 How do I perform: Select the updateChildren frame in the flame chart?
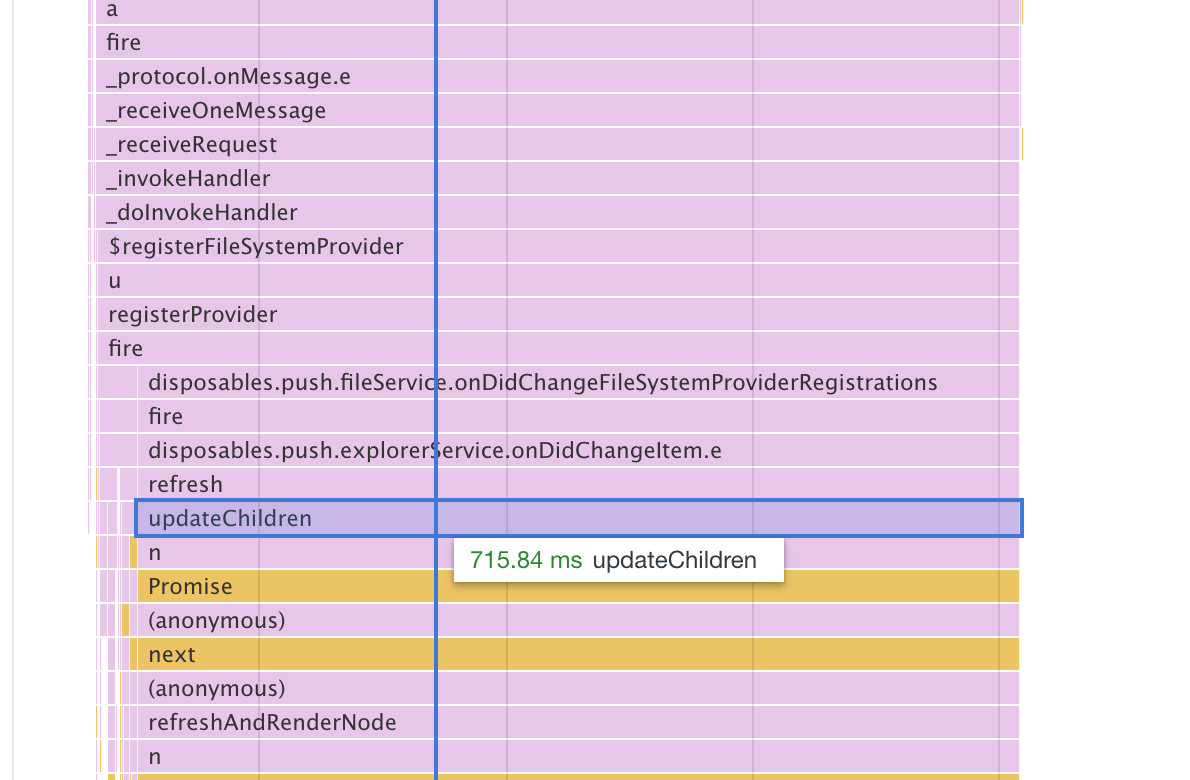230,518
